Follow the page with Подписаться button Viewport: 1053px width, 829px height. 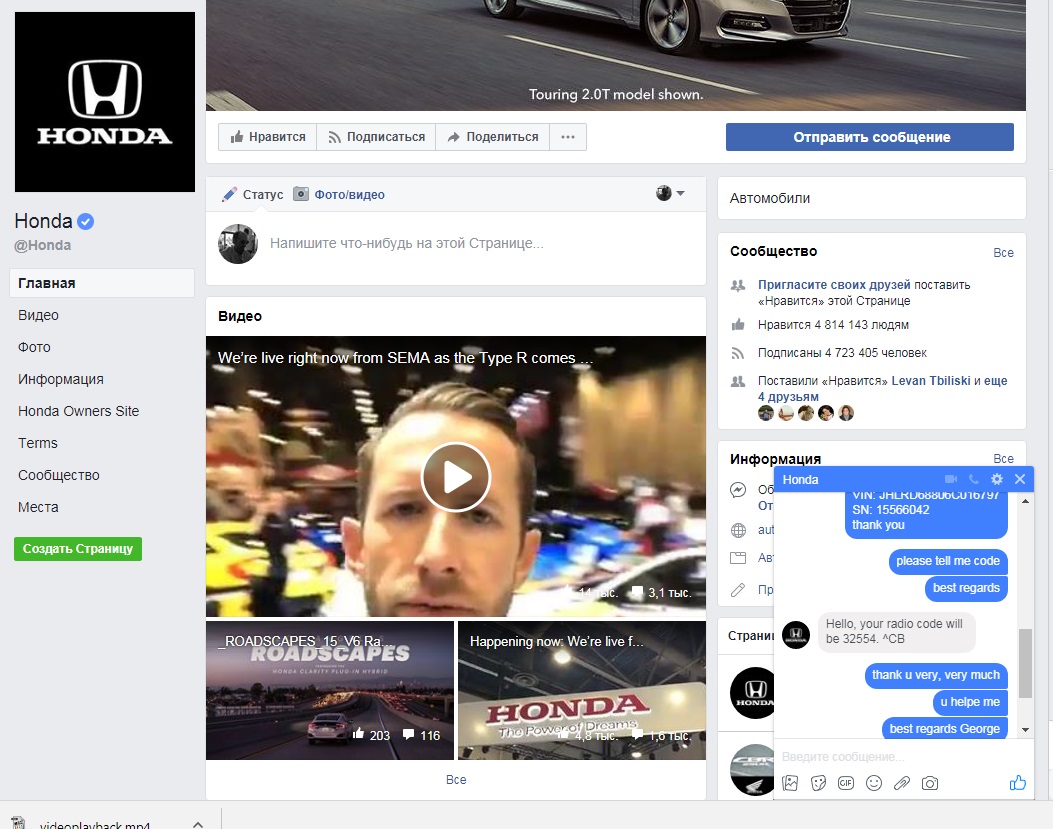point(376,136)
